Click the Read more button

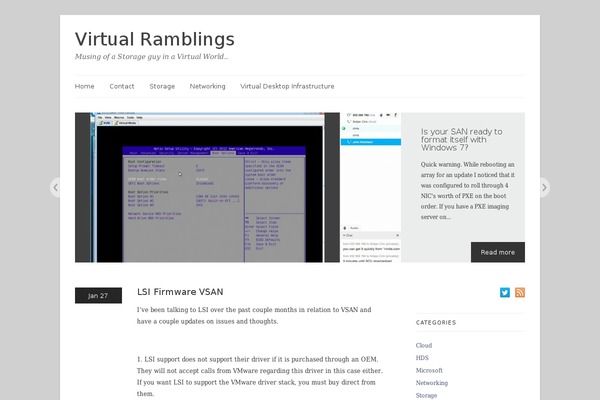coord(498,252)
